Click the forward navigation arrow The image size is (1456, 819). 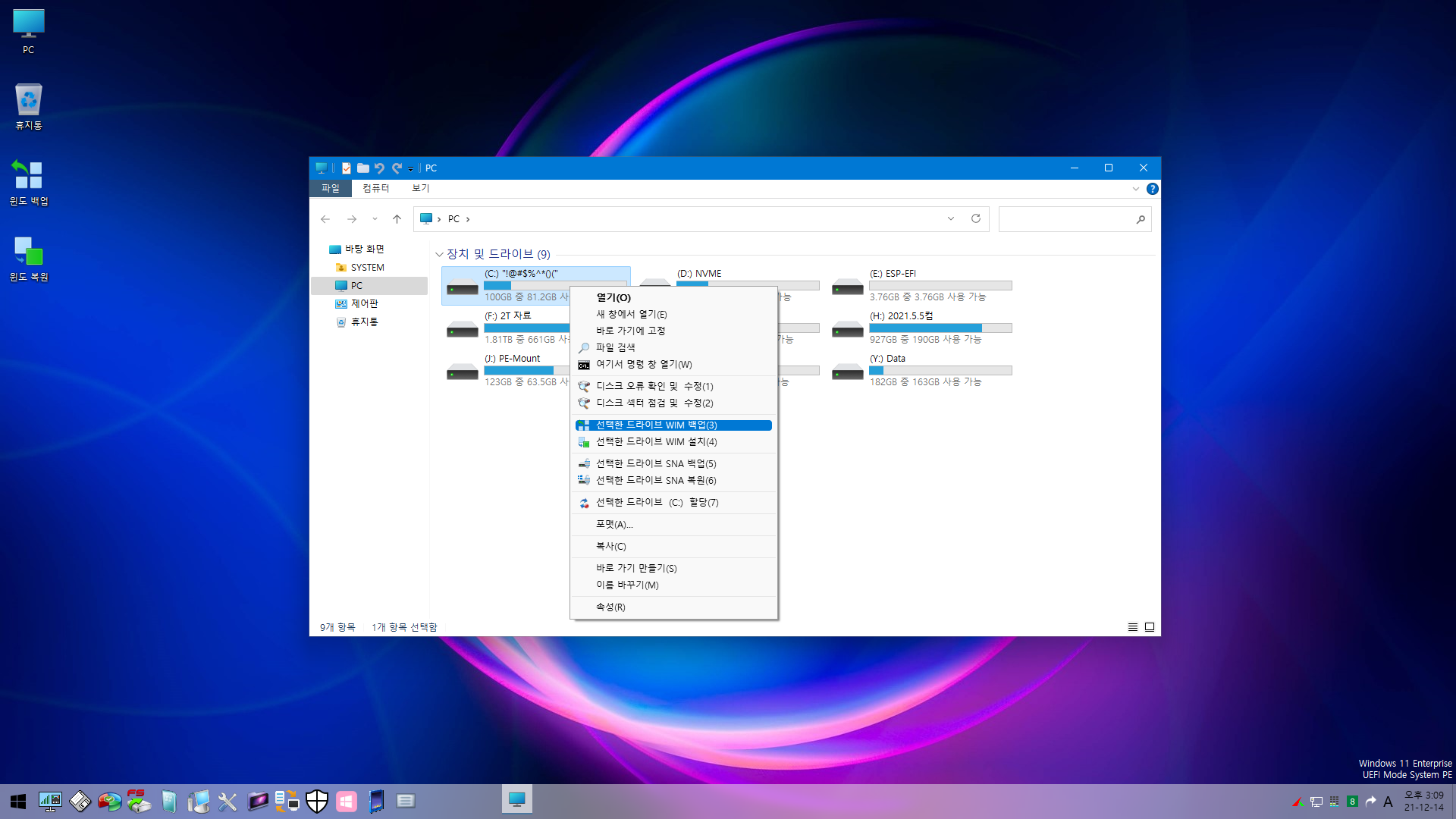coord(352,219)
